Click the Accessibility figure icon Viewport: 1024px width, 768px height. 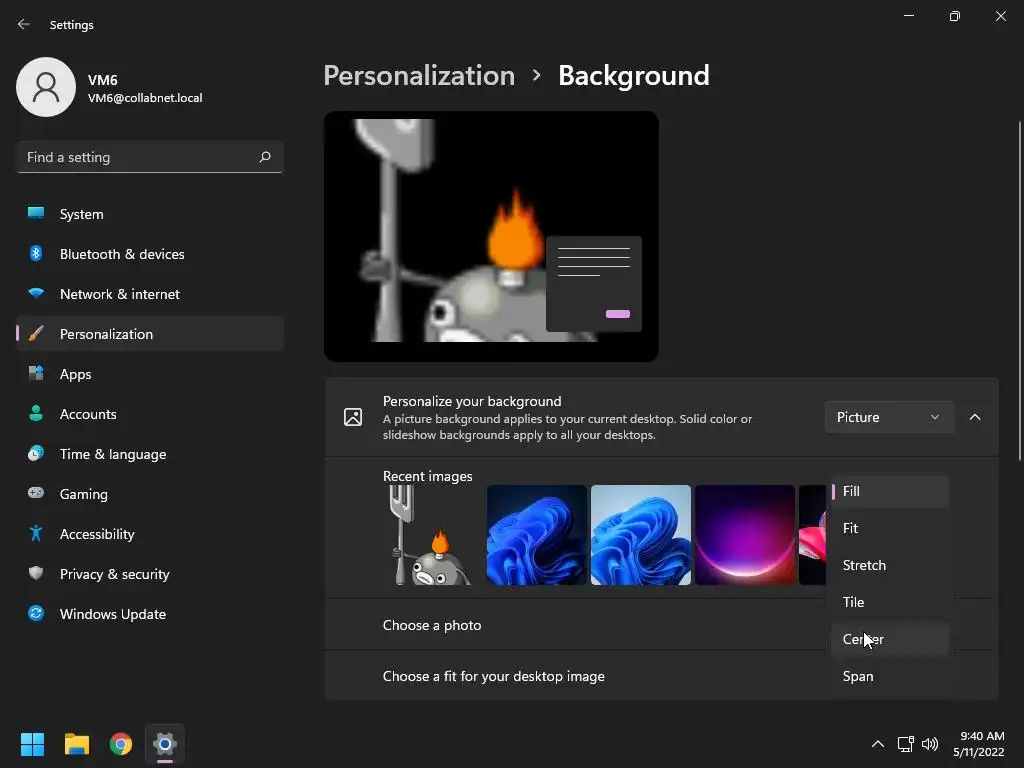tap(36, 534)
